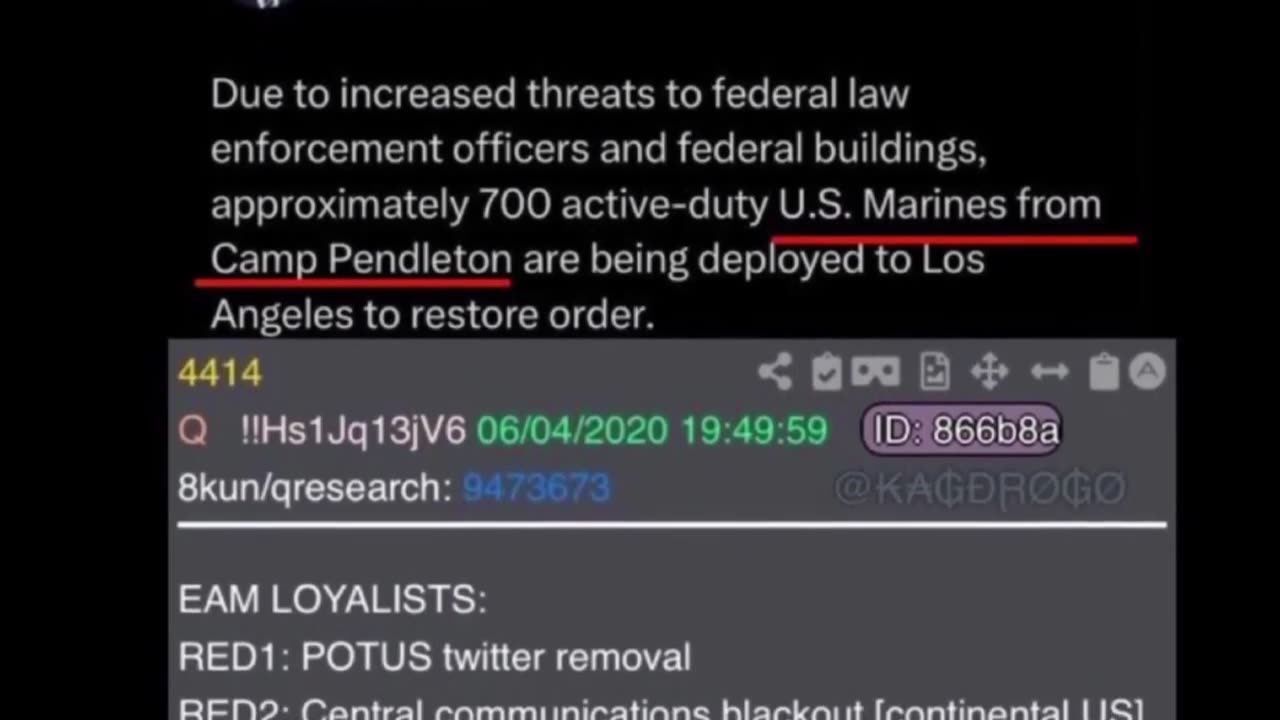Viewport: 1280px width, 720px height.
Task: Click tripcode !!Hs1Jq13jV6
Action: point(353,431)
